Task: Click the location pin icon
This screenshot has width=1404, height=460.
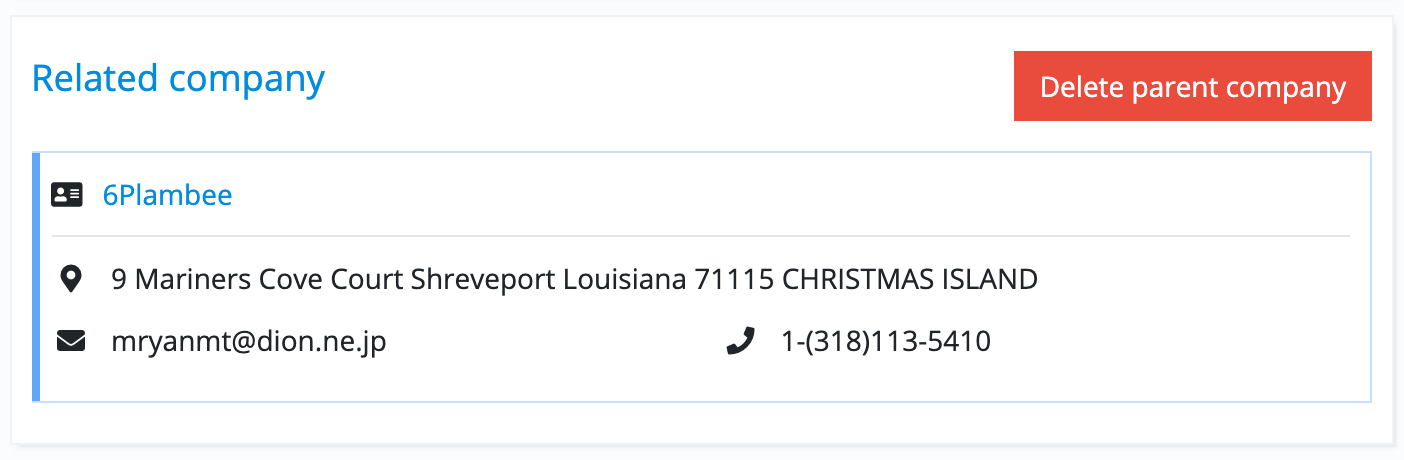Action: (70, 279)
